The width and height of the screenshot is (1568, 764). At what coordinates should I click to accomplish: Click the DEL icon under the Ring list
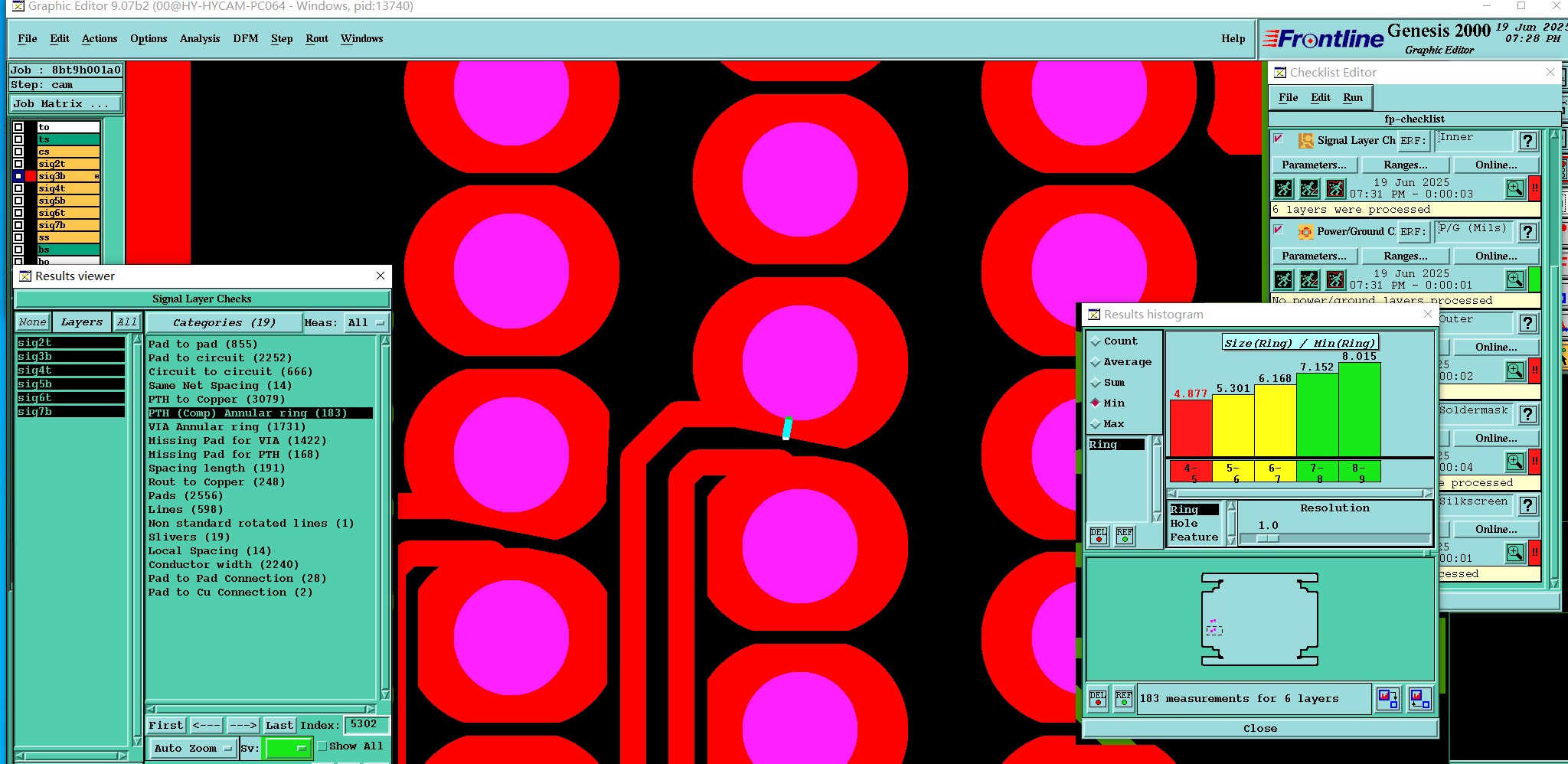pyautogui.click(x=1099, y=535)
